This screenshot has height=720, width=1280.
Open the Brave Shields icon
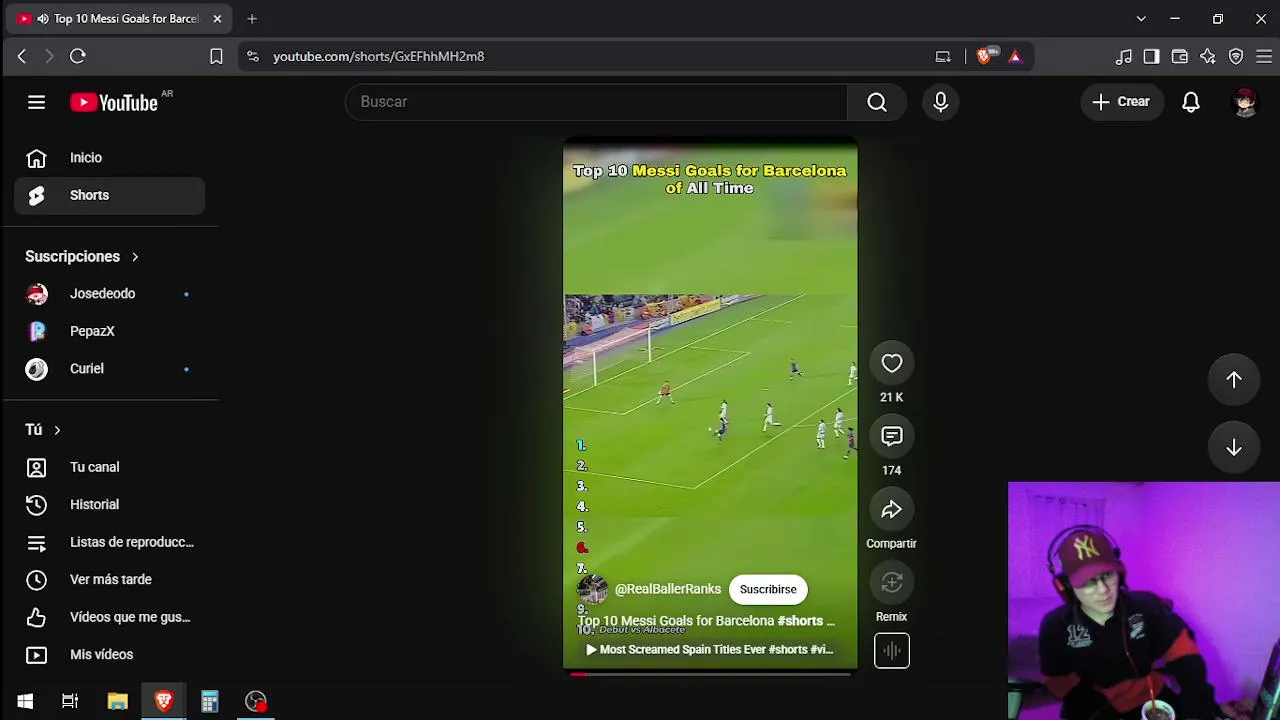[x=985, y=56]
